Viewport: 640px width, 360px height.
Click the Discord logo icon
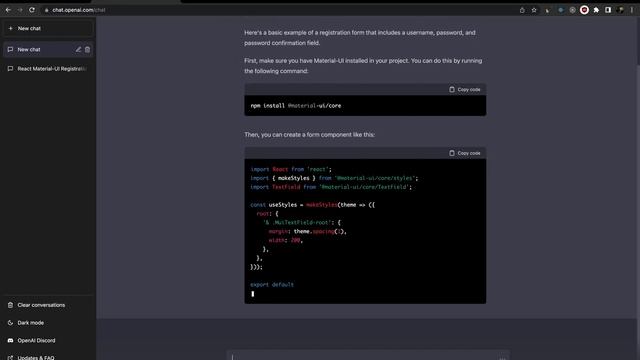(10, 340)
